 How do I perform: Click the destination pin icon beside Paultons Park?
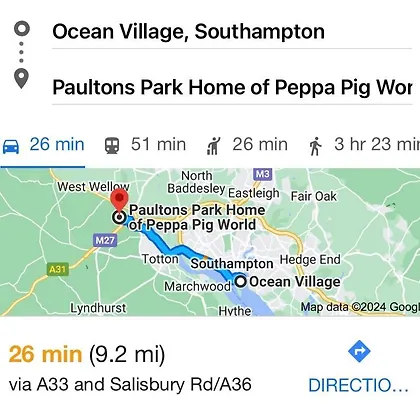[21, 79]
